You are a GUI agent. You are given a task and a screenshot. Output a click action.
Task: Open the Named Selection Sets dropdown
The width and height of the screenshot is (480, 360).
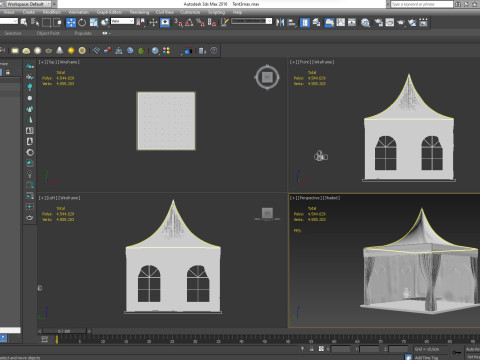pyautogui.click(x=252, y=21)
